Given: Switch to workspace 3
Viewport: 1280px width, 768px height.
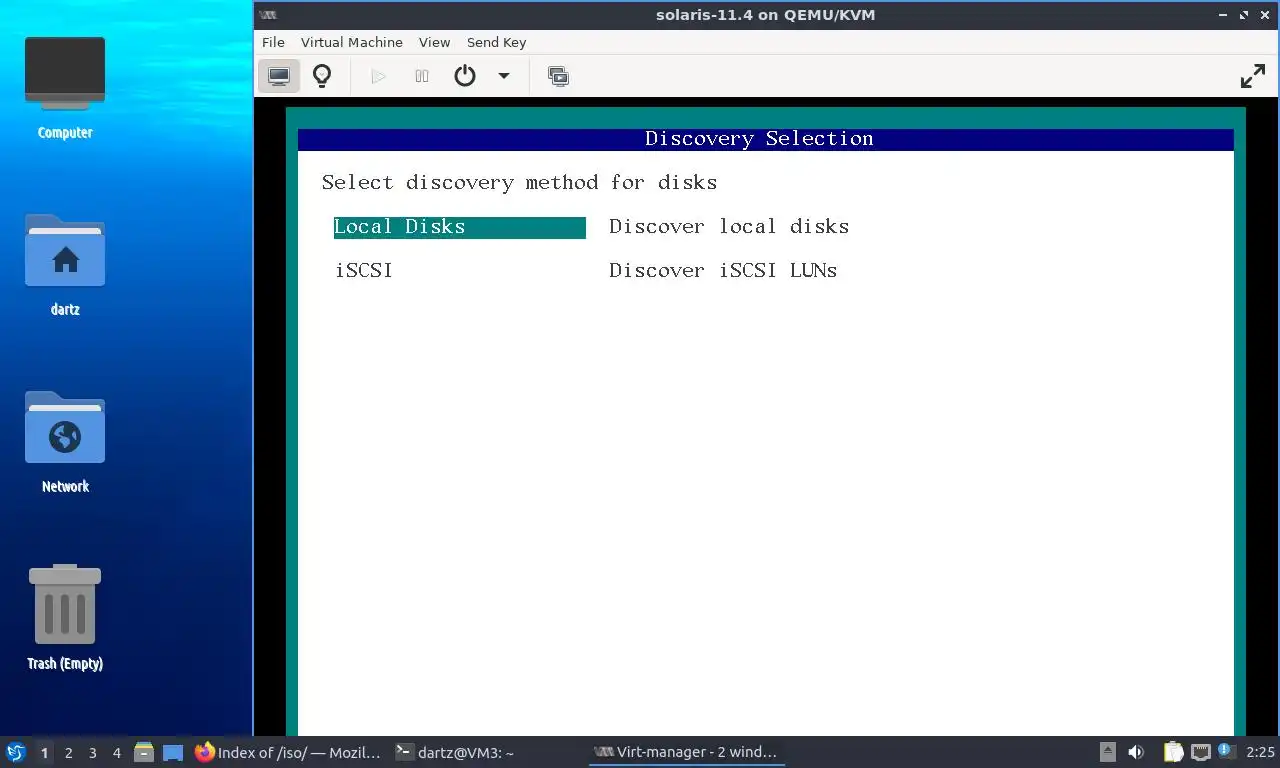Looking at the screenshot, I should point(93,753).
